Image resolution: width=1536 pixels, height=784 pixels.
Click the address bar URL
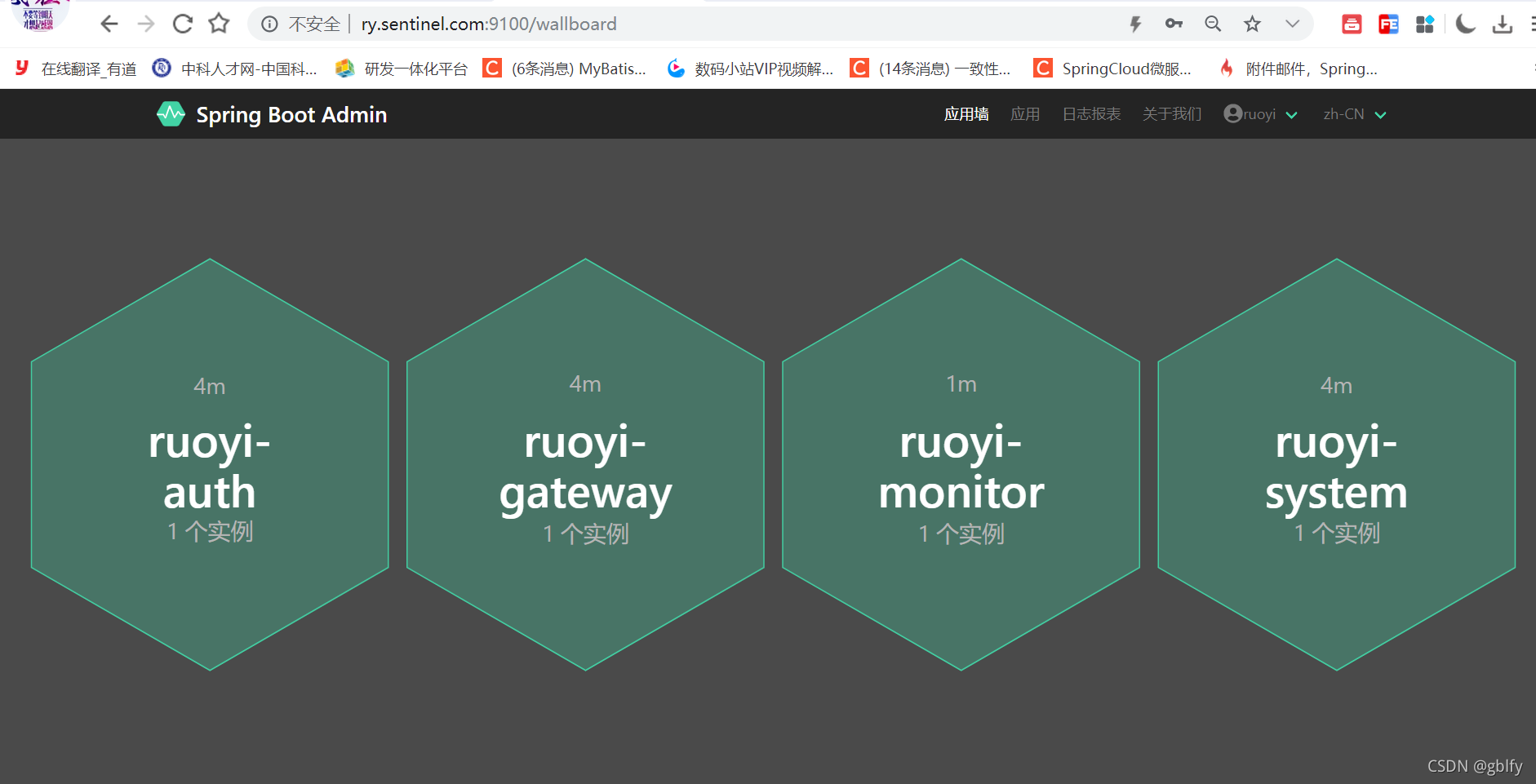[489, 24]
